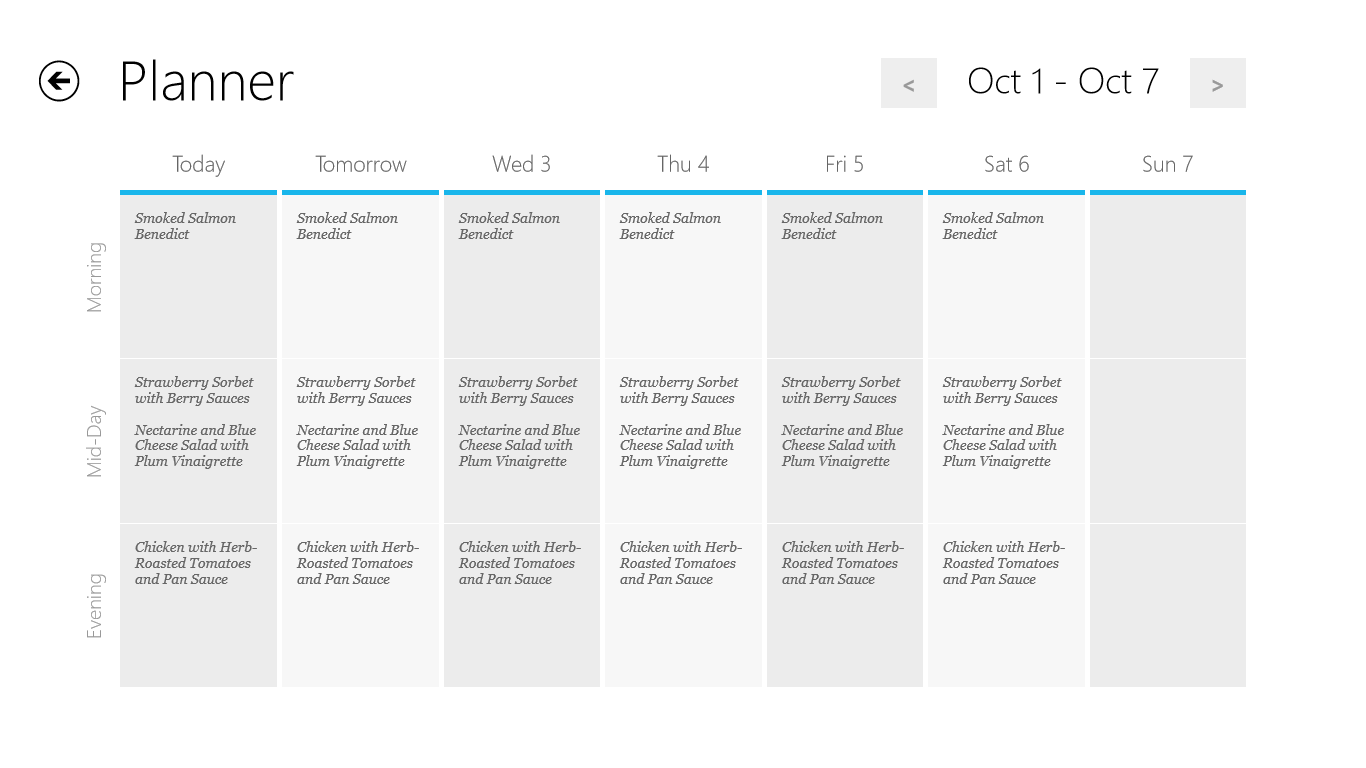Go to previous week with left chevron
Screen dimensions: 1366x768
tap(908, 84)
